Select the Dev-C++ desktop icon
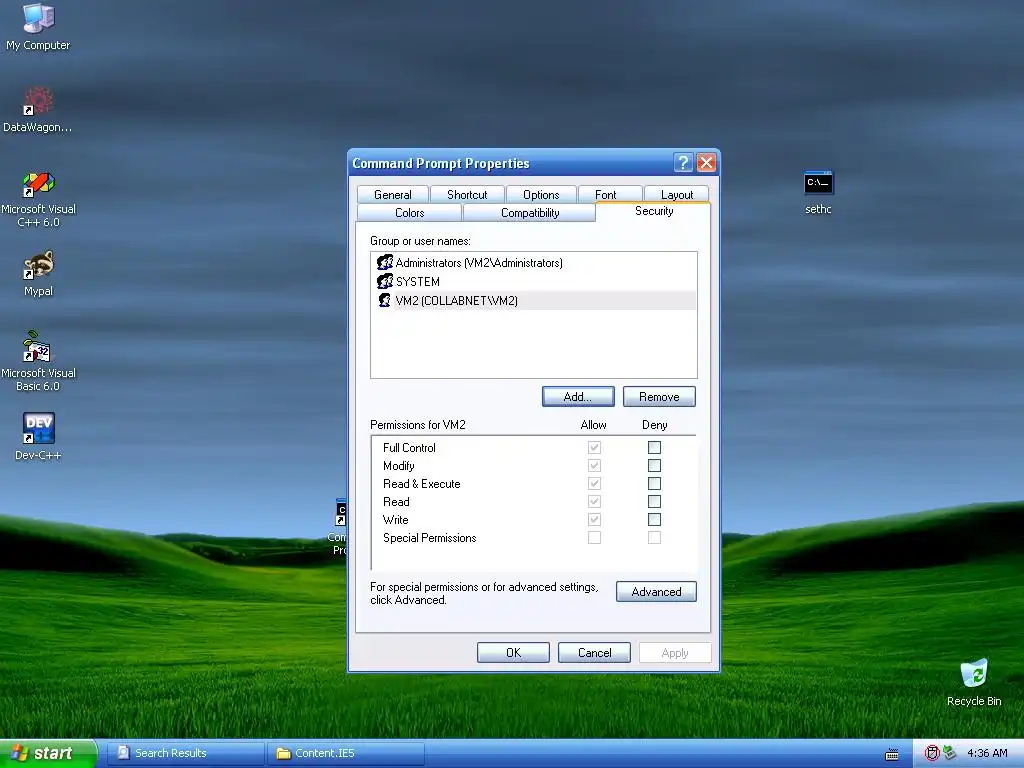 (x=38, y=436)
